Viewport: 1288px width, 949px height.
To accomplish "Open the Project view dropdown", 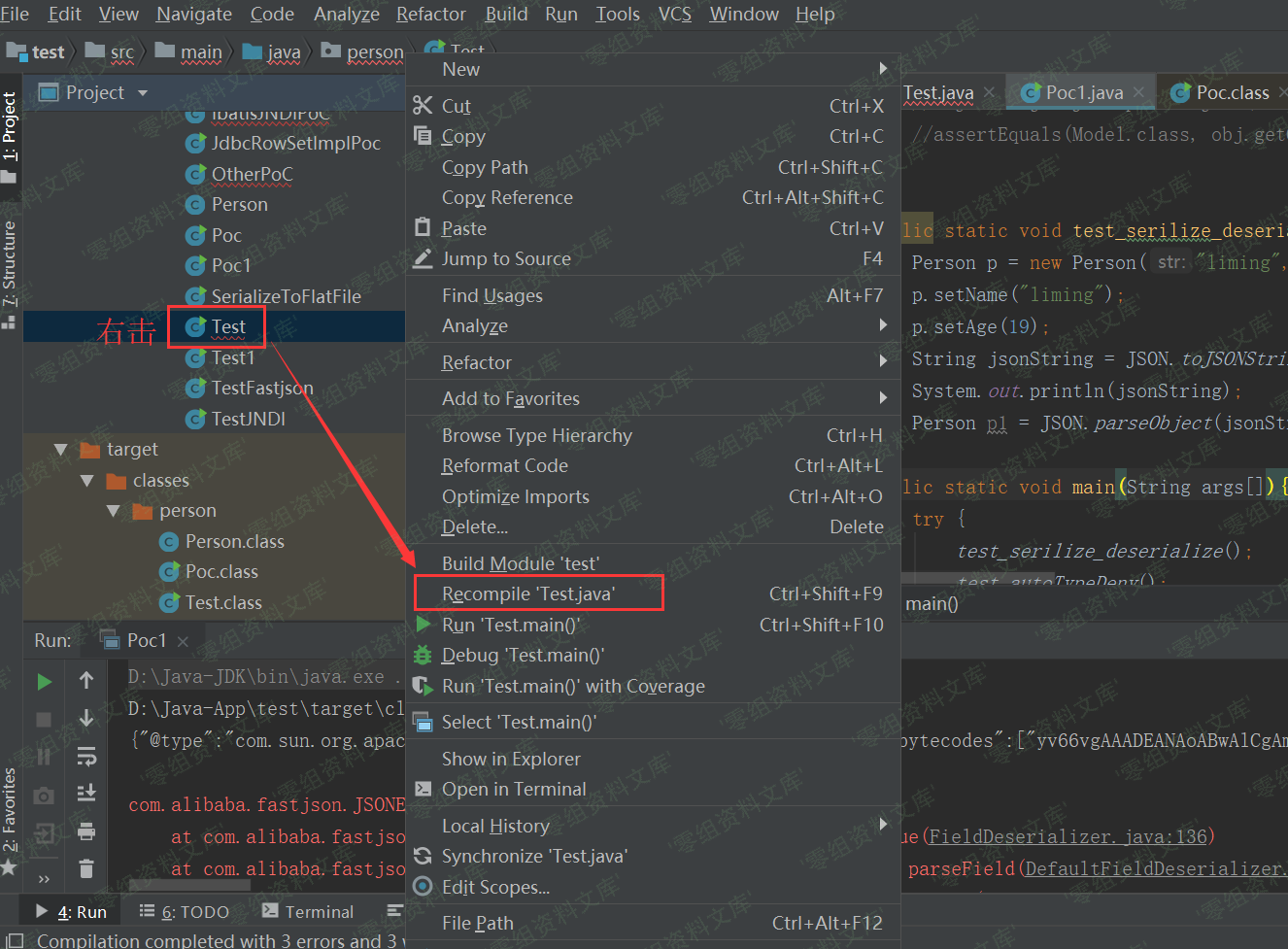I will tap(143, 93).
